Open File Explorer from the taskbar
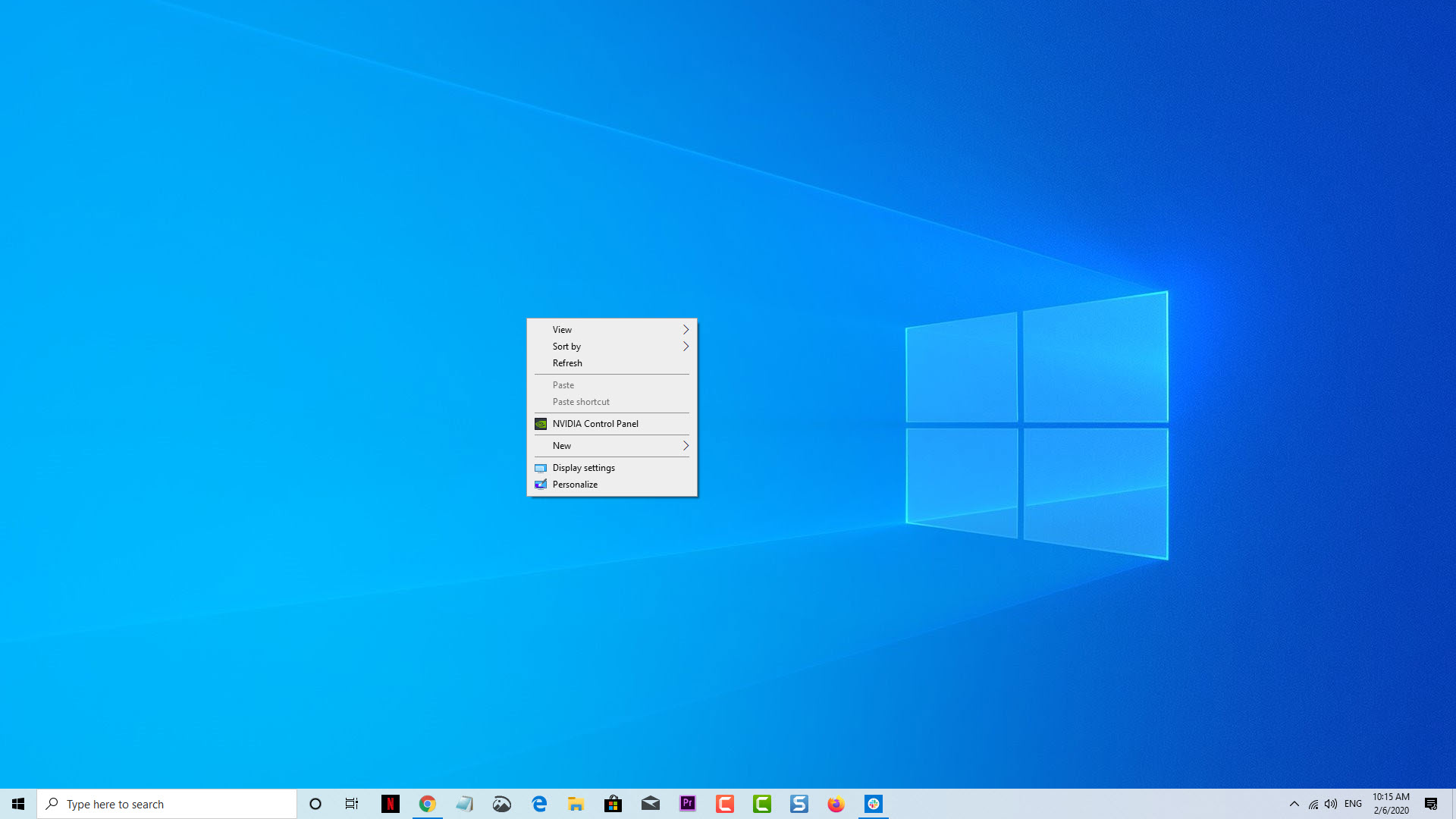Image resolution: width=1456 pixels, height=819 pixels. 576,803
